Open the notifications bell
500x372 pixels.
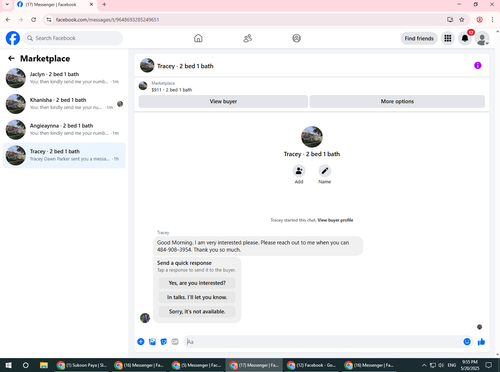[x=465, y=38]
